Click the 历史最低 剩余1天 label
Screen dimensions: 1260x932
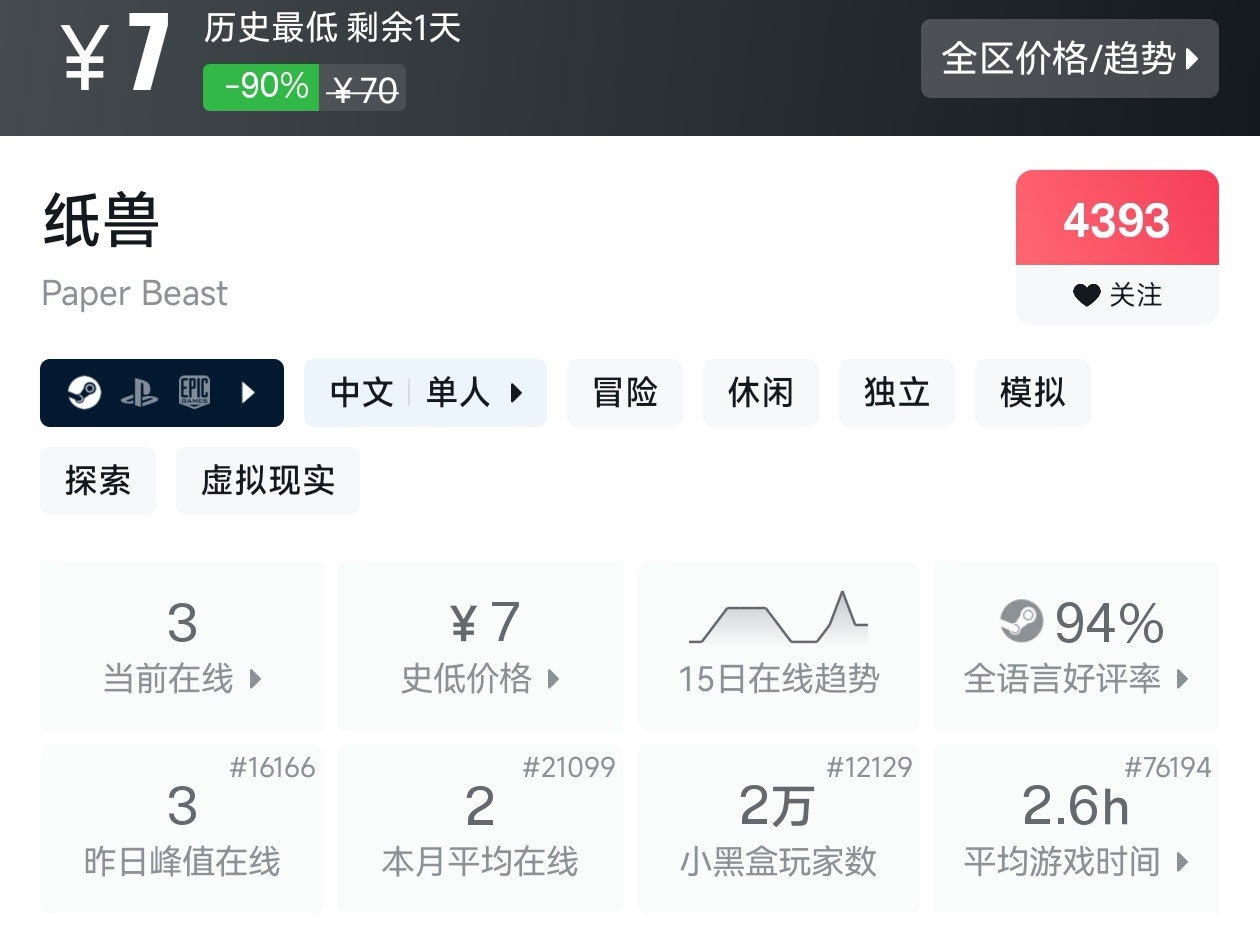pyautogui.click(x=332, y=27)
